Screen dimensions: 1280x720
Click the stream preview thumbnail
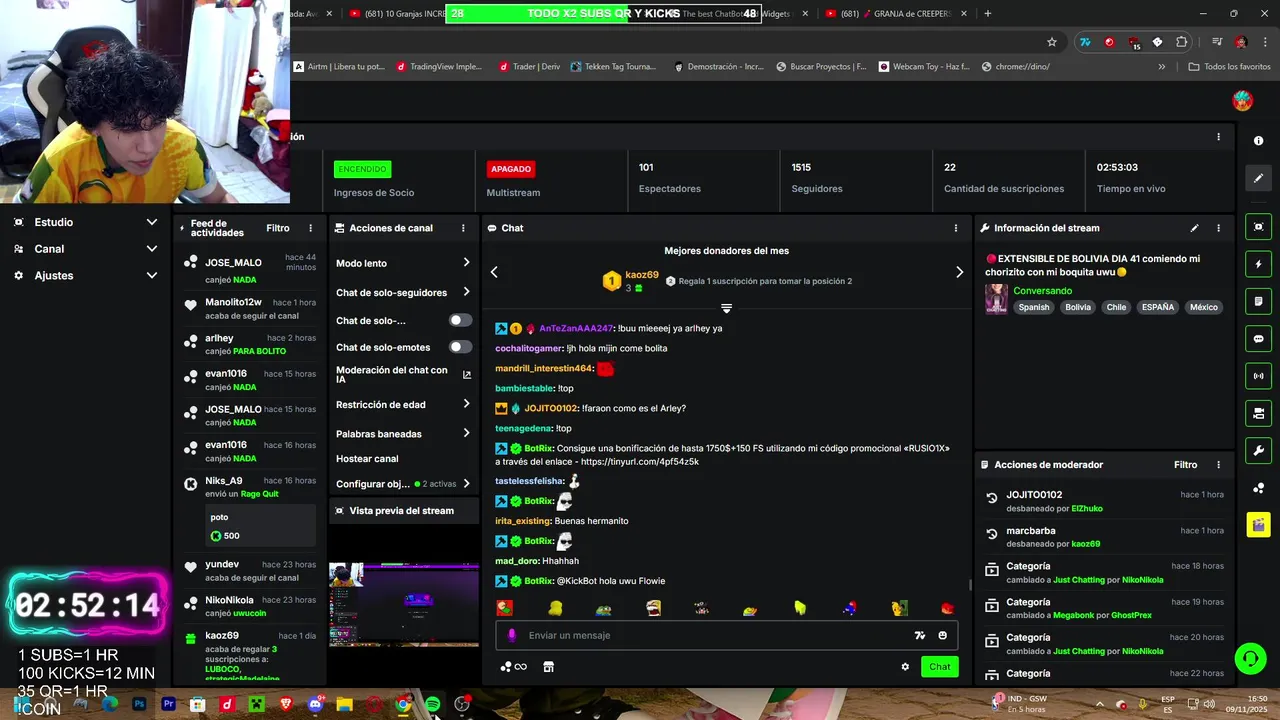[x=404, y=603]
